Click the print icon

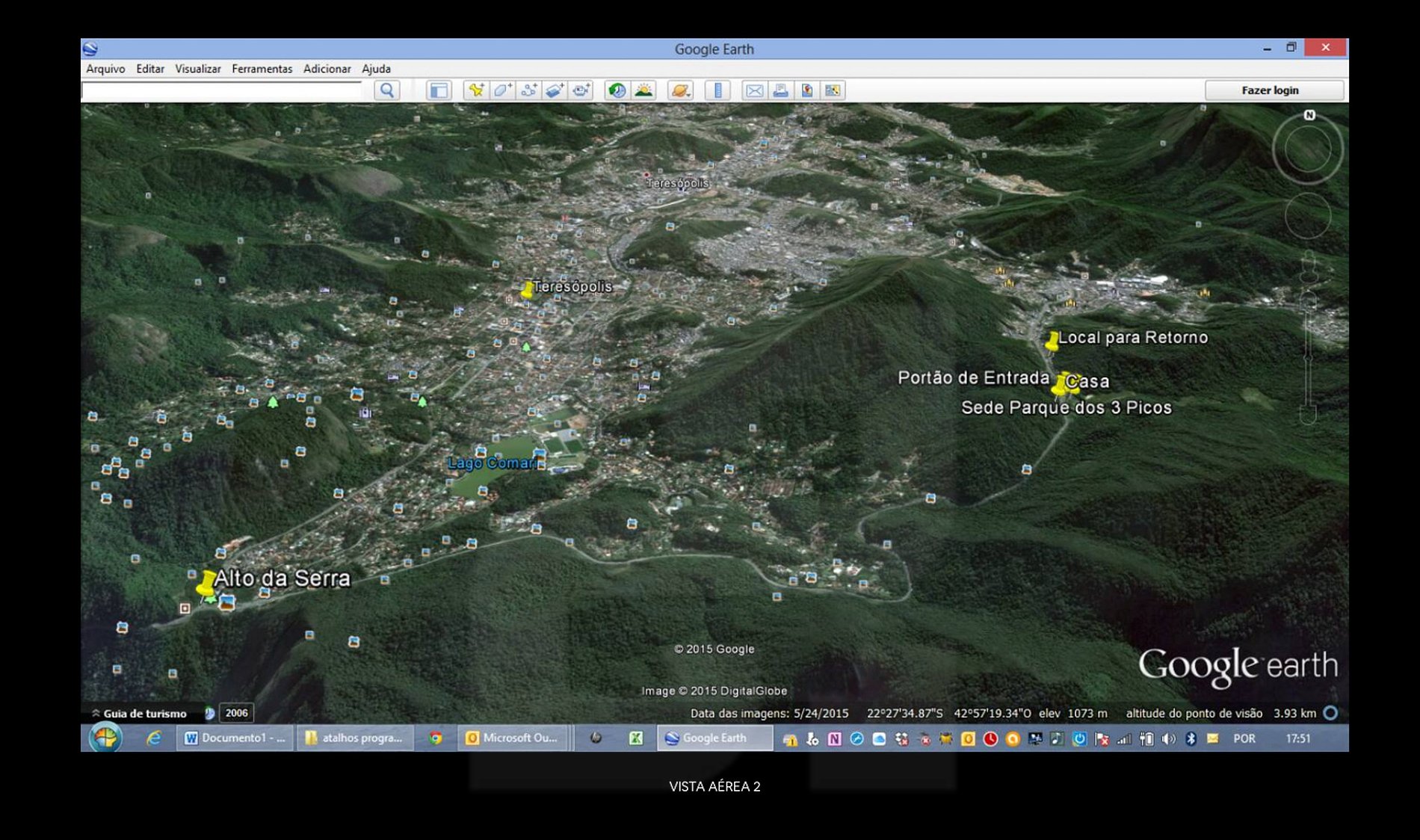(x=780, y=90)
